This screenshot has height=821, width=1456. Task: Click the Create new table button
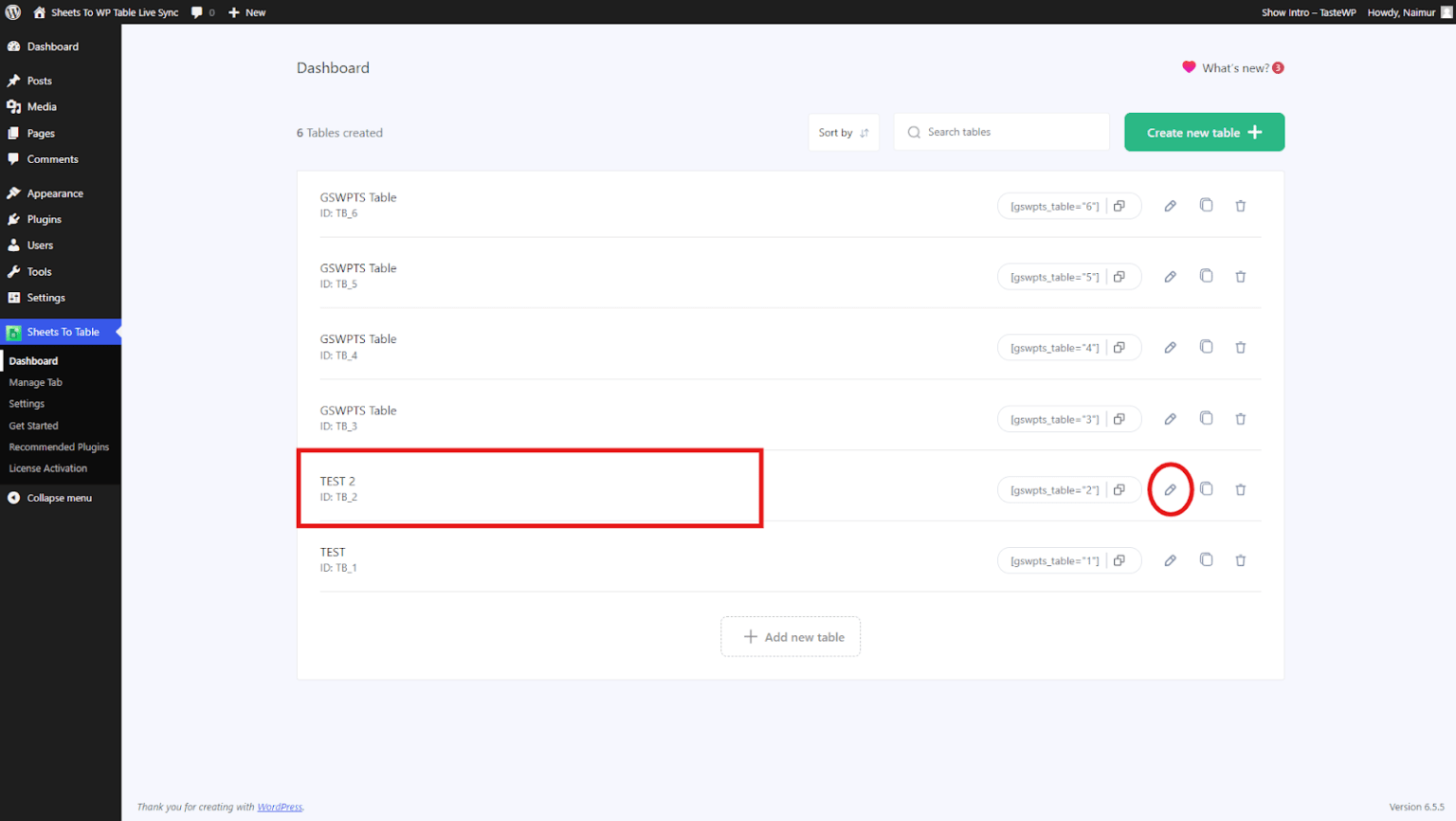(x=1203, y=132)
